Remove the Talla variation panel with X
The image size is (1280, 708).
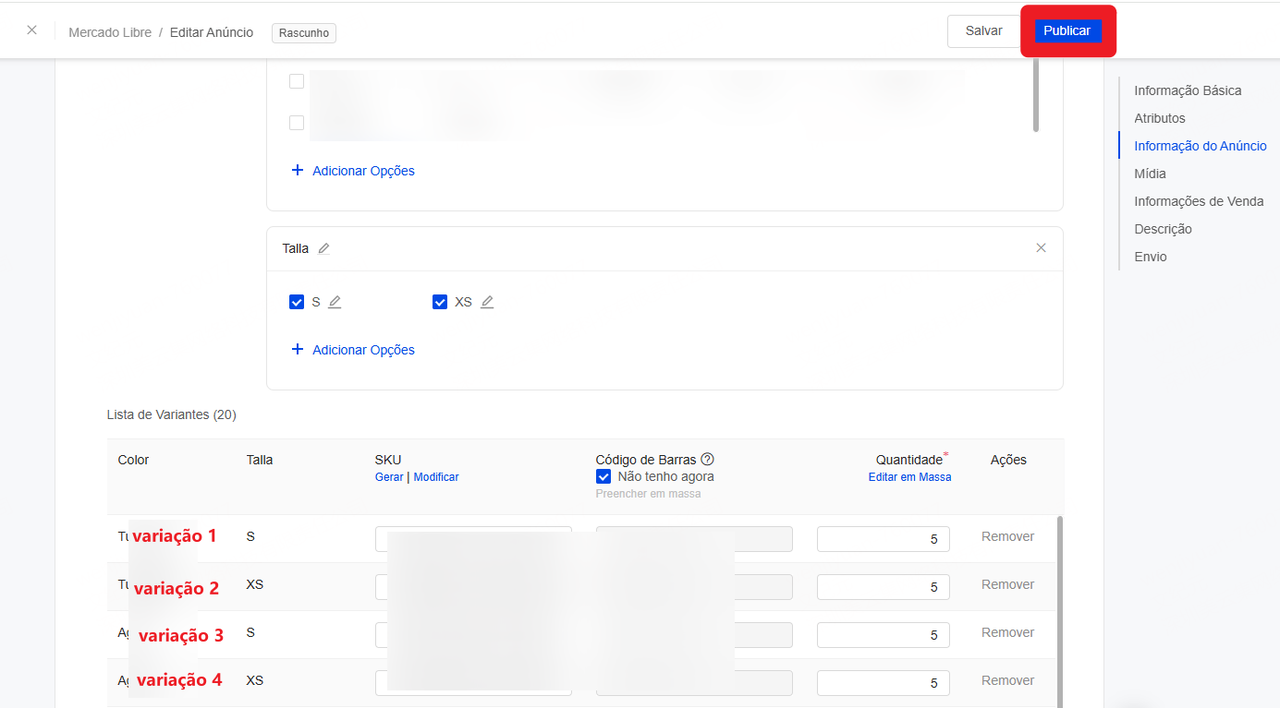pyautogui.click(x=1041, y=248)
